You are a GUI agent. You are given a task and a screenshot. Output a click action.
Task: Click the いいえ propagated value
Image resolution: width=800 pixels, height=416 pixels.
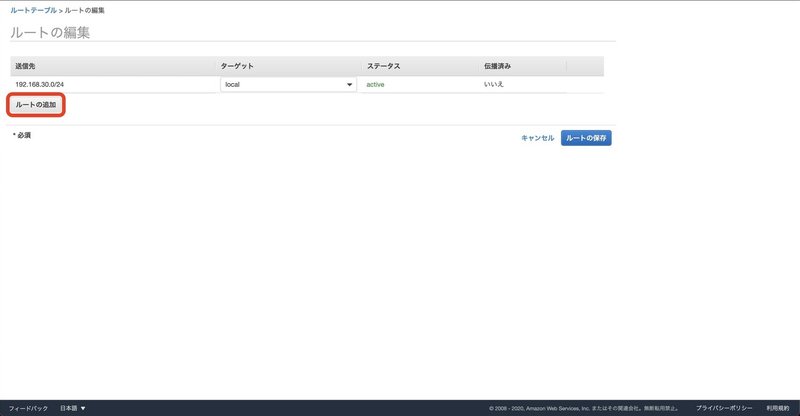click(493, 84)
